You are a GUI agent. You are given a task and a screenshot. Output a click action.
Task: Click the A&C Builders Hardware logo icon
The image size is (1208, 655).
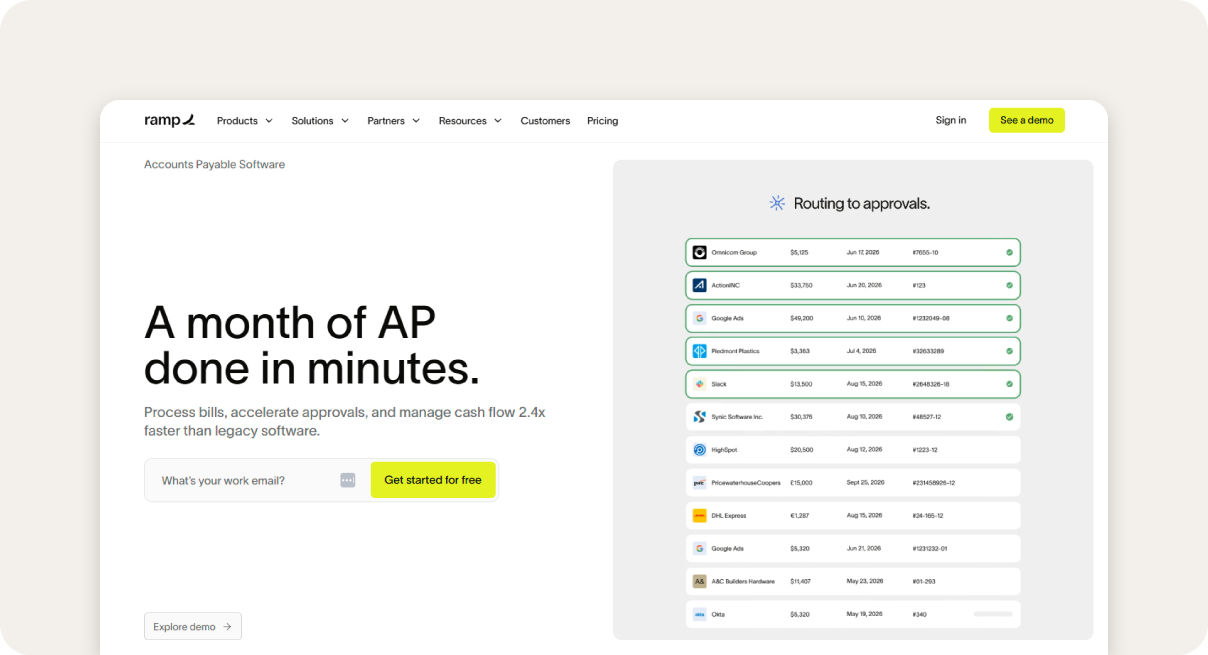coord(699,581)
